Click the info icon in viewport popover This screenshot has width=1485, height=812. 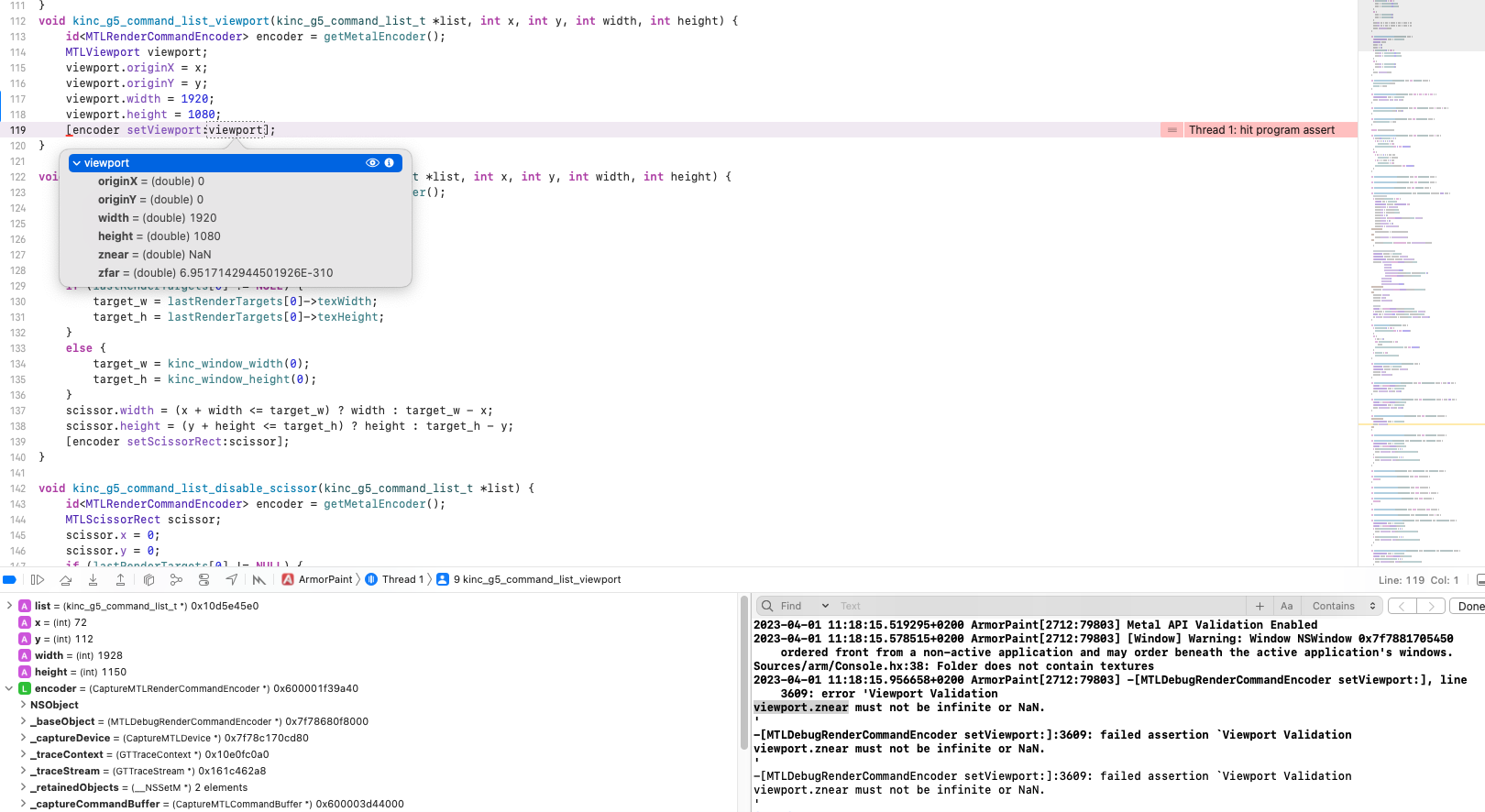389,163
